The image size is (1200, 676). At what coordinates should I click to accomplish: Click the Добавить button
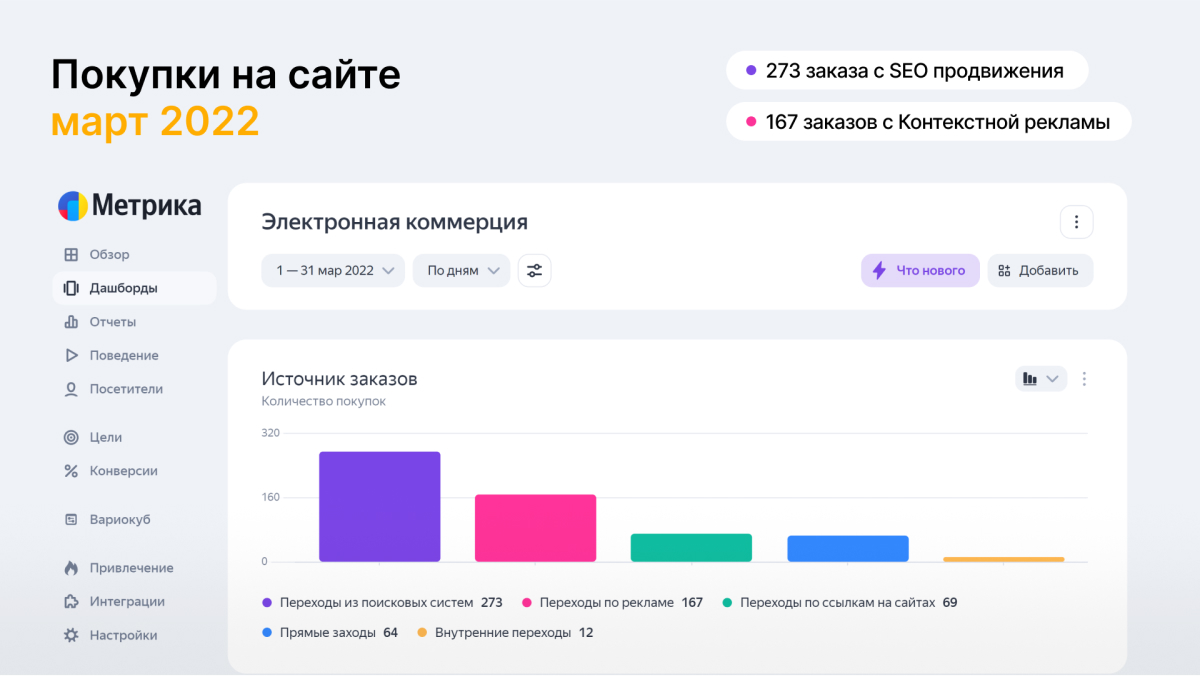[x=1040, y=270]
